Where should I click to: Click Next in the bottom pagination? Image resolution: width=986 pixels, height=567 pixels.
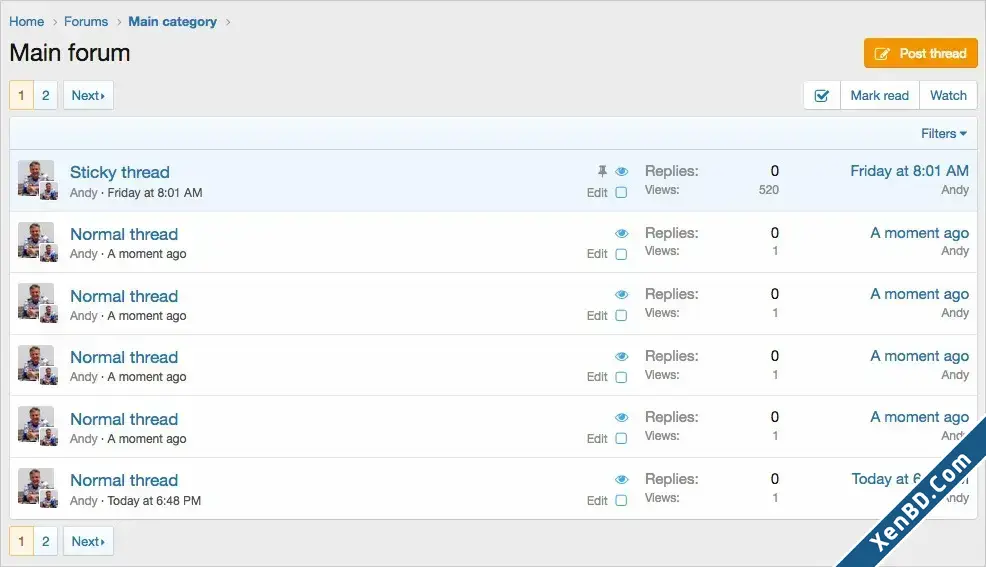[x=88, y=541]
